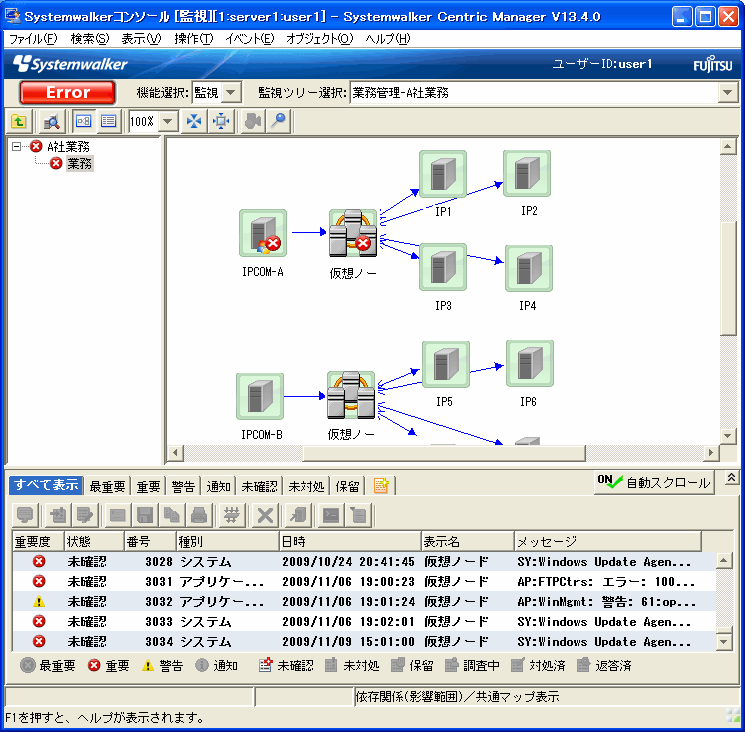This screenshot has width=745, height=732.
Task: Click the blue pin magnifier icon
Action: [x=279, y=122]
